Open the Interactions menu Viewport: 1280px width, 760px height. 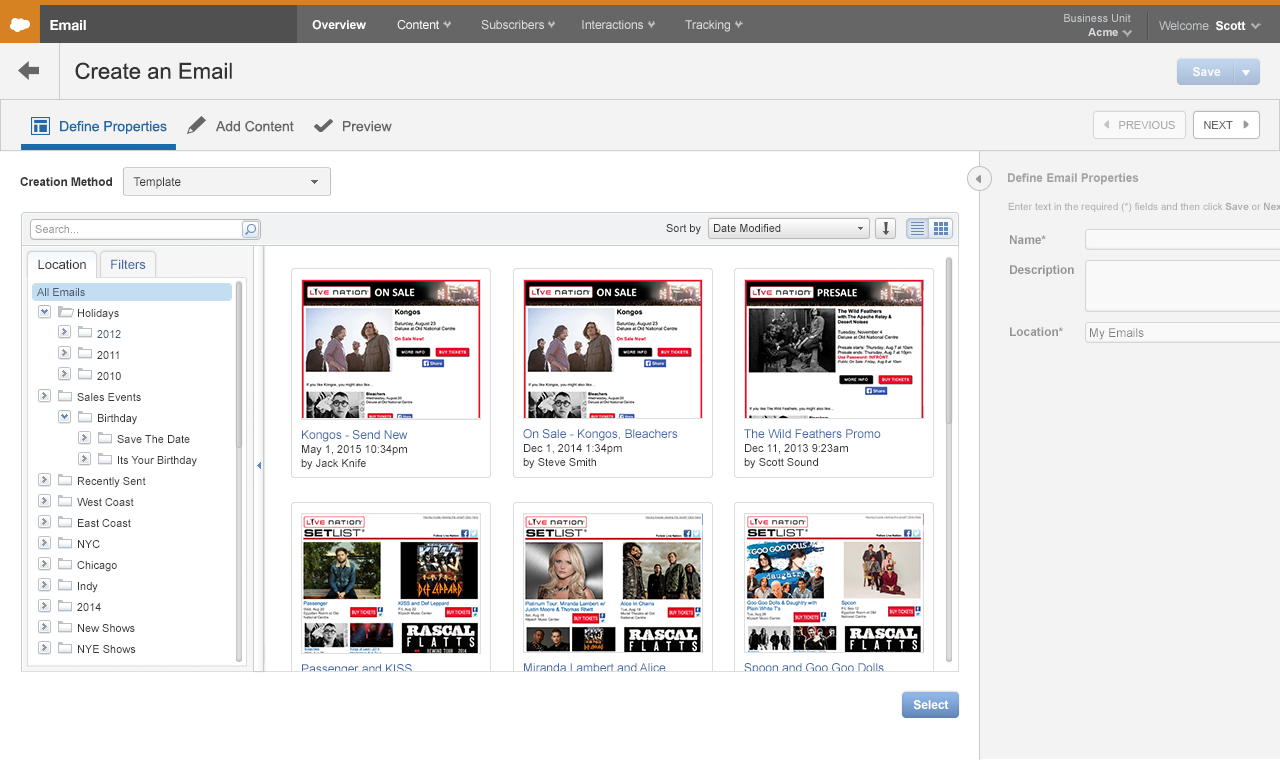pos(618,25)
